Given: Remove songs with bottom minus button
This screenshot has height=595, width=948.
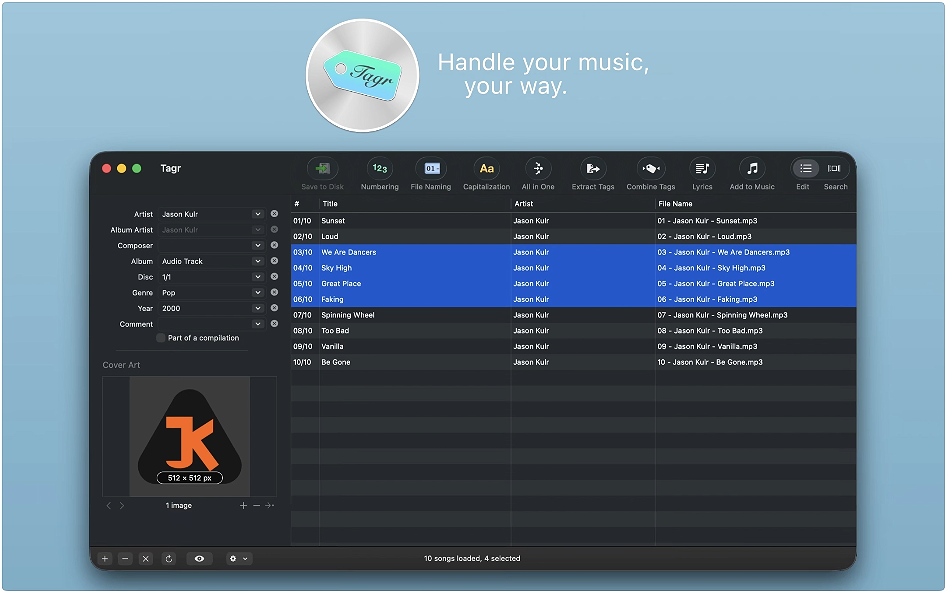Looking at the screenshot, I should point(125,559).
